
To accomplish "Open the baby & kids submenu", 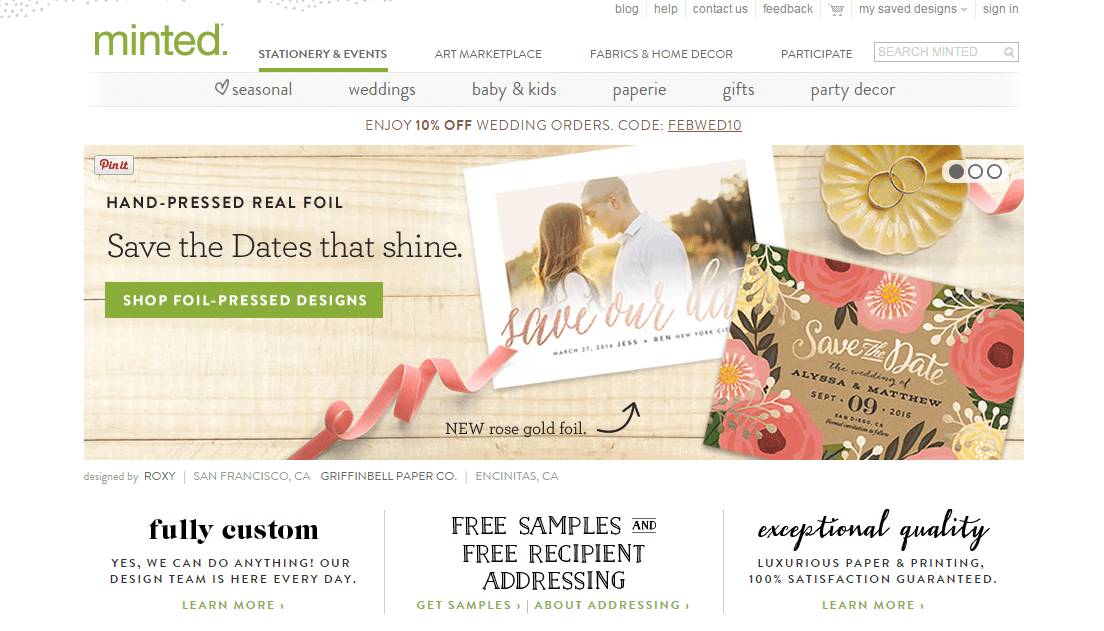I will [x=514, y=90].
